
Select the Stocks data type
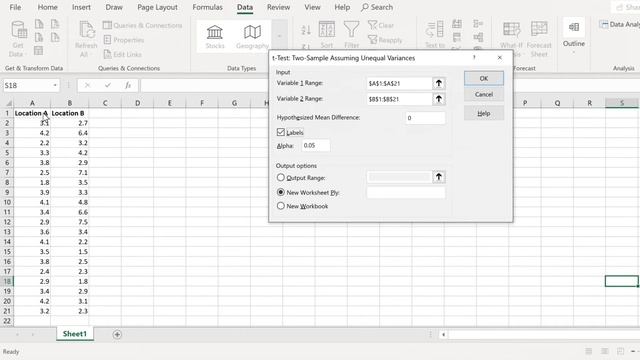tap(215, 37)
